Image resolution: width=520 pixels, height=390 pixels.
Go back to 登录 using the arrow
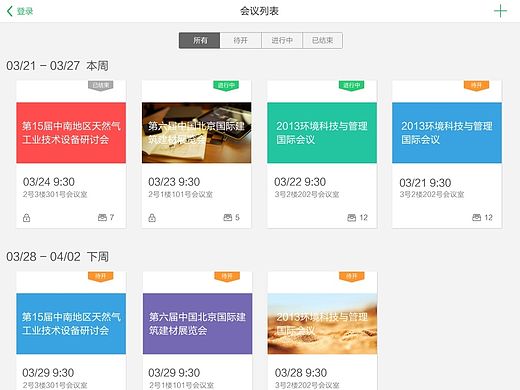(x=10, y=11)
